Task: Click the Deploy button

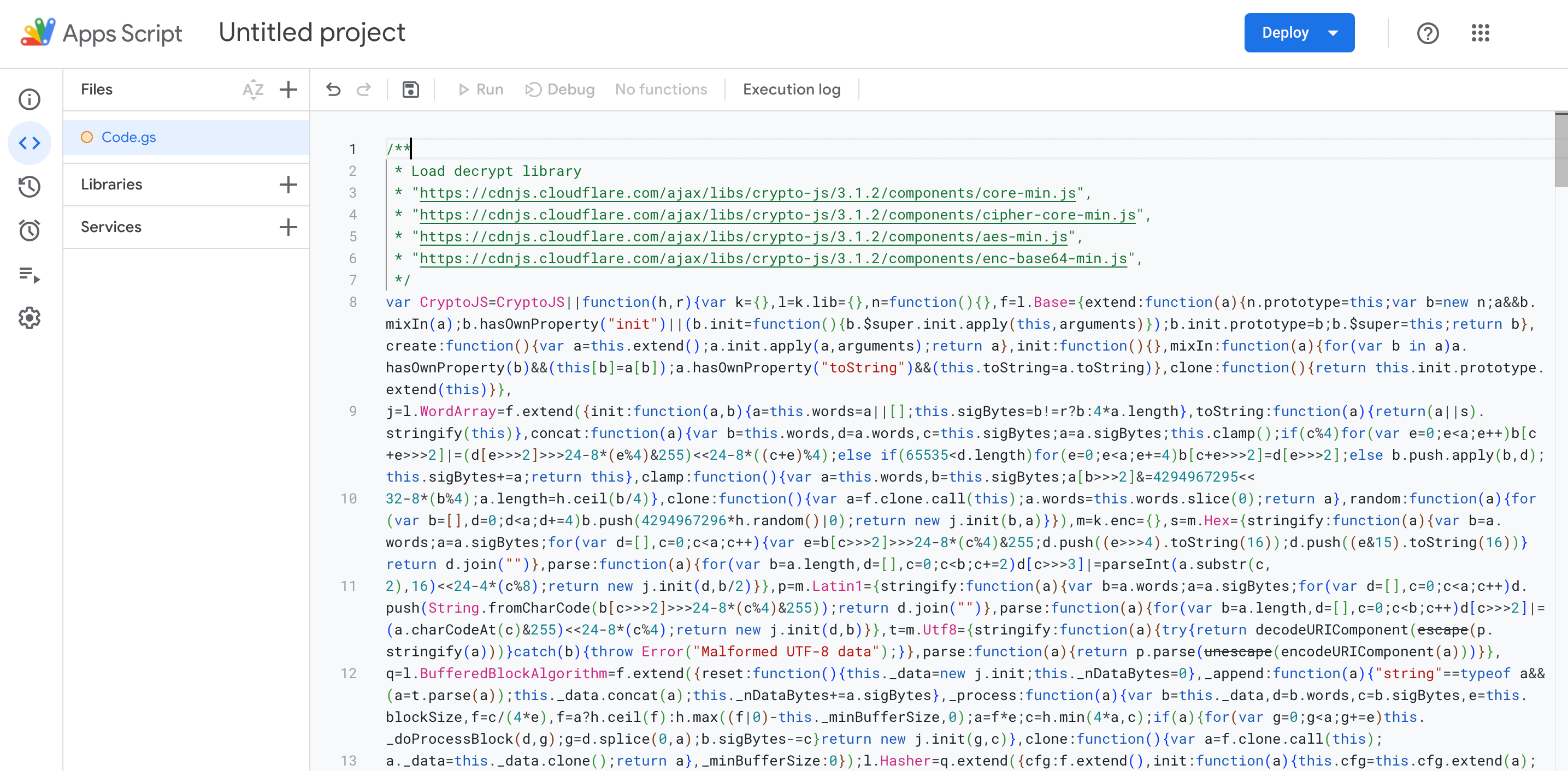Action: coord(1285,33)
